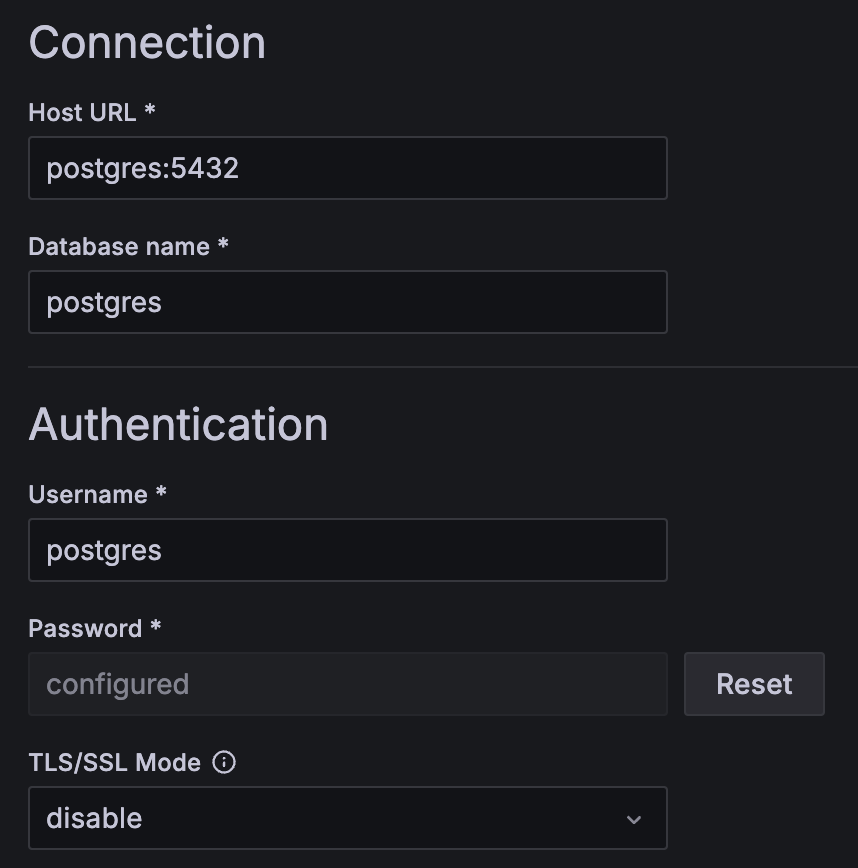This screenshot has width=858, height=868.
Task: Focus the Host URL input field
Action: [347, 168]
